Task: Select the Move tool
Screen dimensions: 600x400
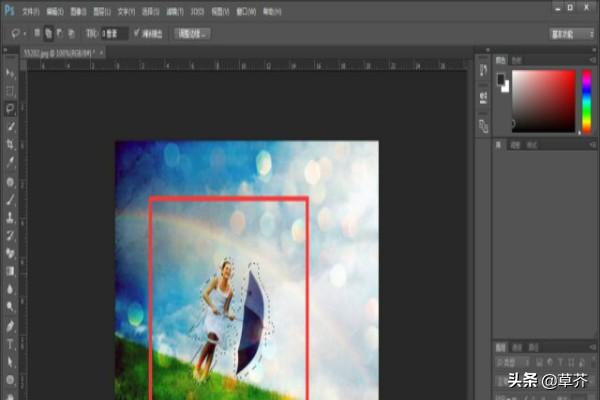Action: (10, 74)
